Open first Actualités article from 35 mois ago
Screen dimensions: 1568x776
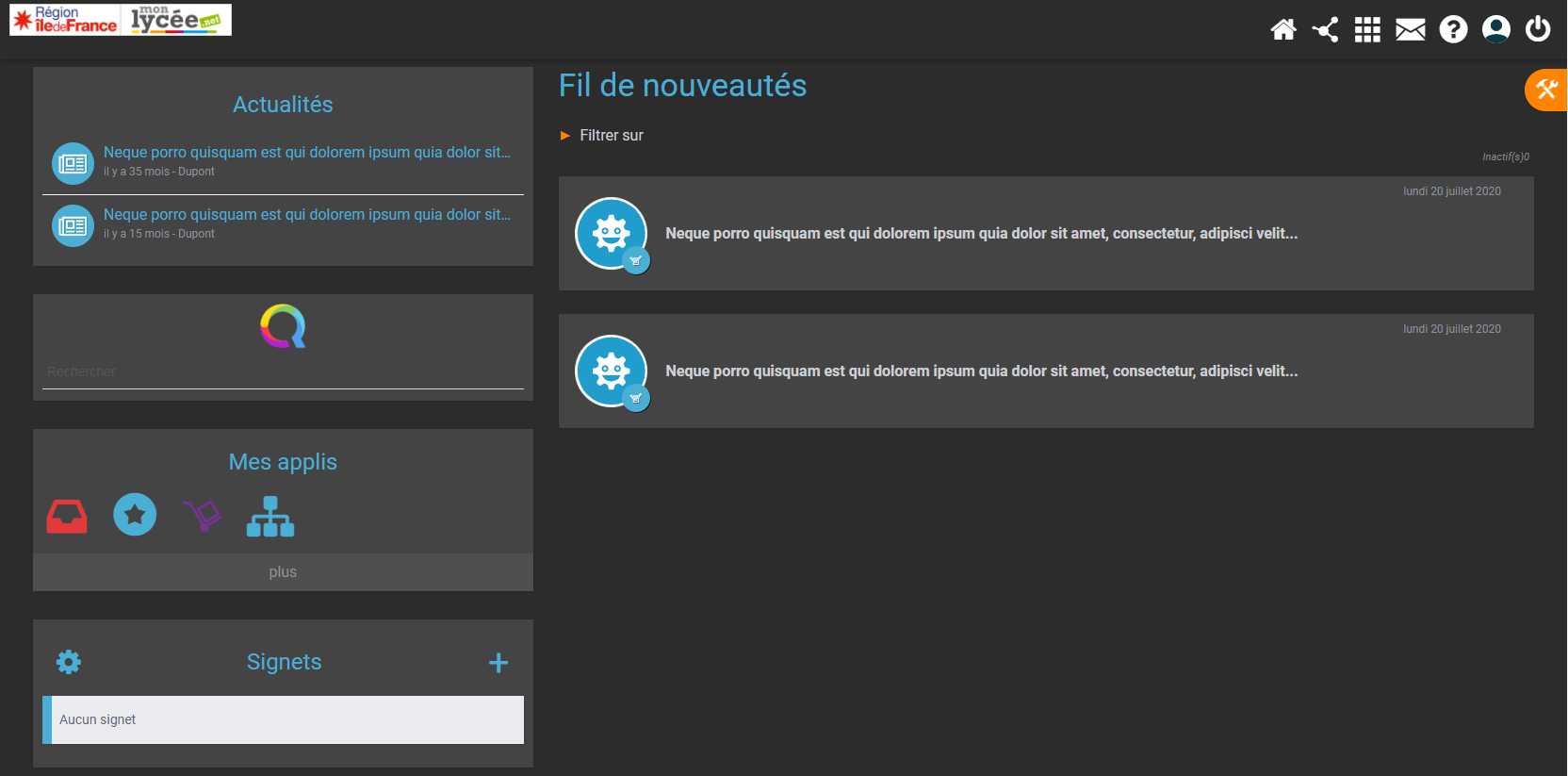[307, 152]
